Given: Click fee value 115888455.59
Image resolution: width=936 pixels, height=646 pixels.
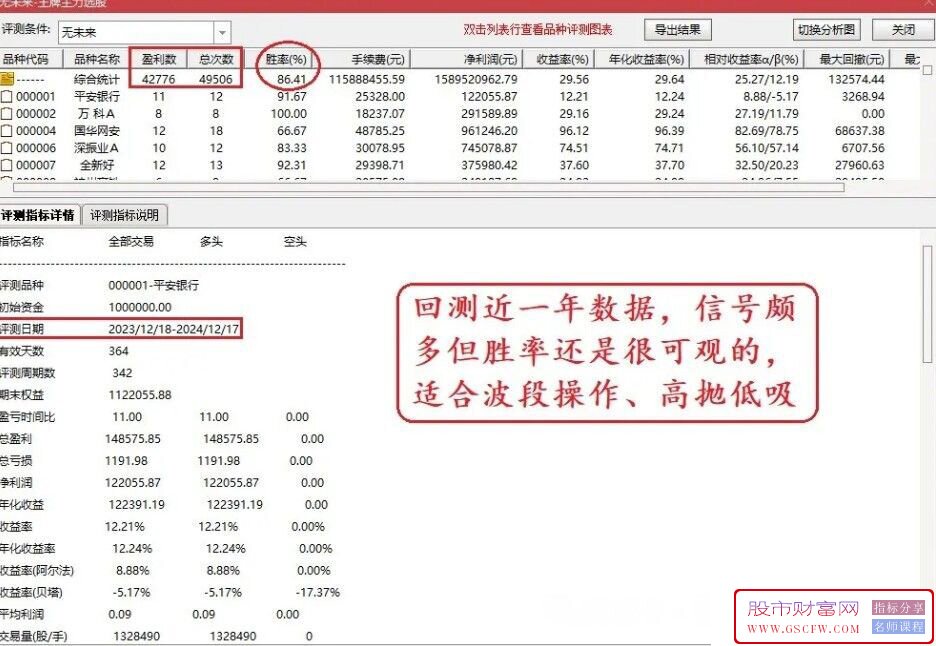Looking at the screenshot, I should tap(367, 79).
